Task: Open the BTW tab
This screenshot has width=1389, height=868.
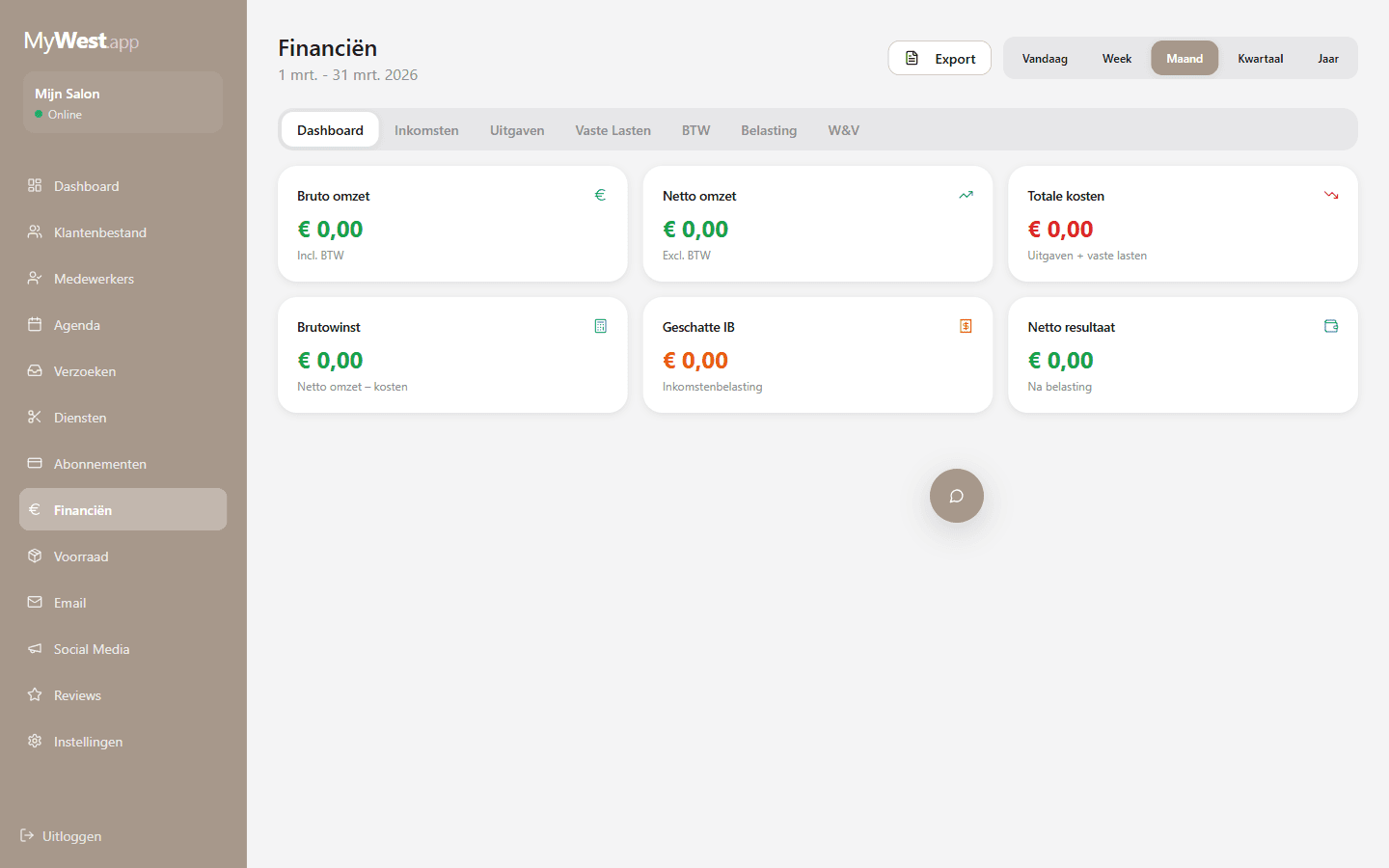Action: [695, 129]
